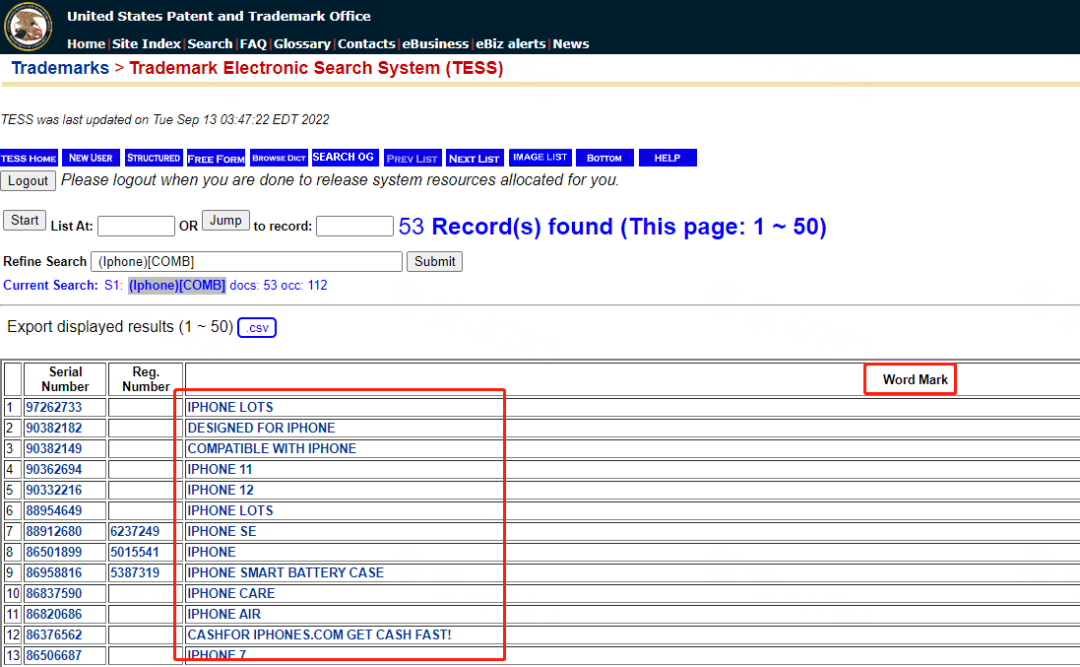Jump to Bottom of the page

[604, 158]
